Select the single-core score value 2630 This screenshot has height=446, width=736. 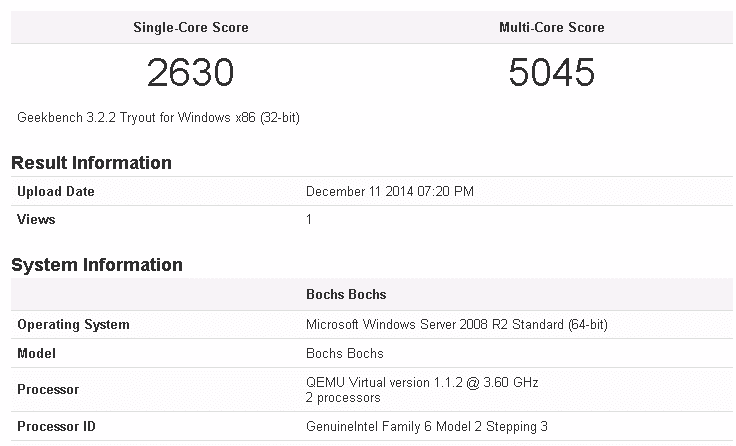click(190, 72)
